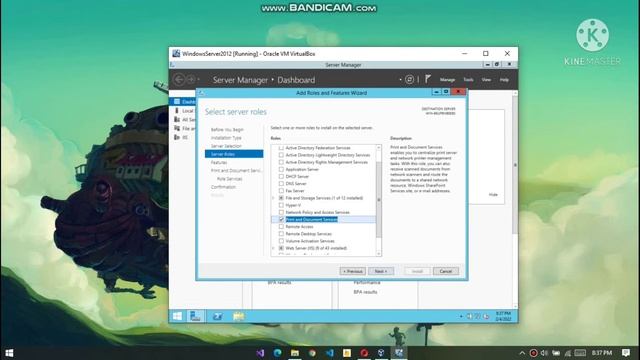Viewport: 640px width, 360px height.
Task: Expand File and Storage Services node
Action: point(273,198)
